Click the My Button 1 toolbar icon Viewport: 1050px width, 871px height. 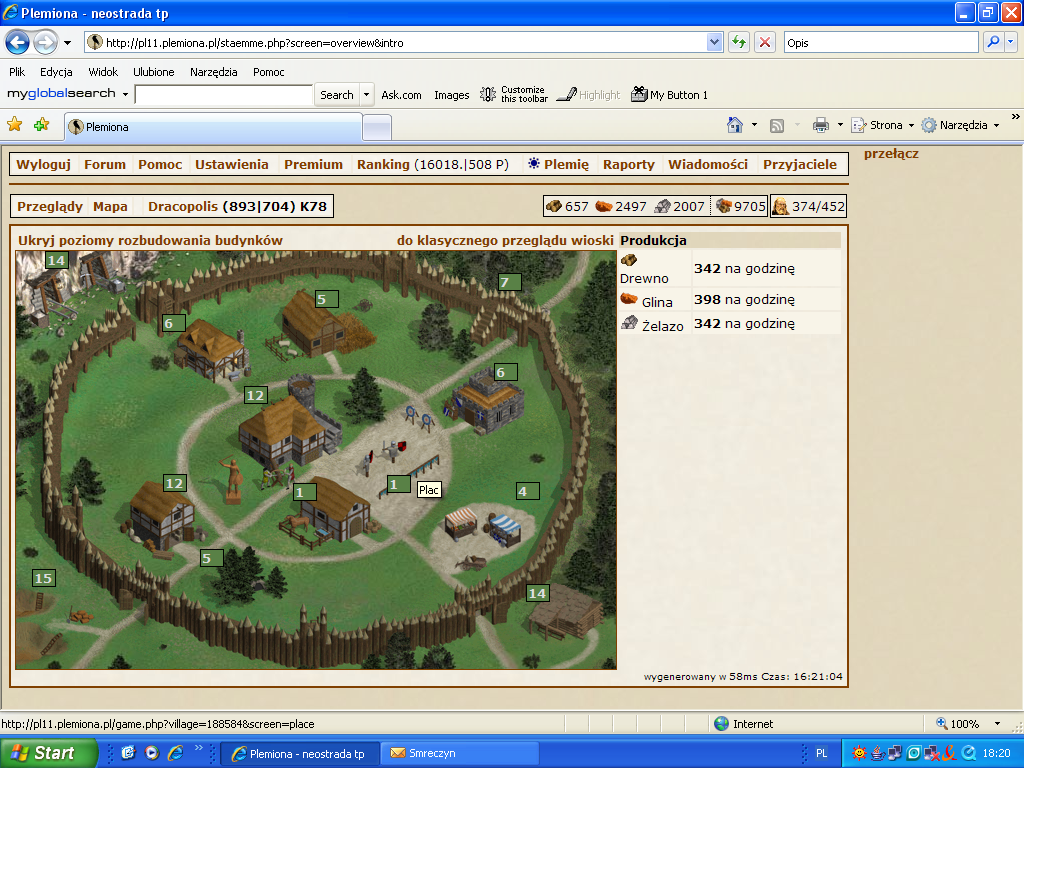pyautogui.click(x=640, y=94)
